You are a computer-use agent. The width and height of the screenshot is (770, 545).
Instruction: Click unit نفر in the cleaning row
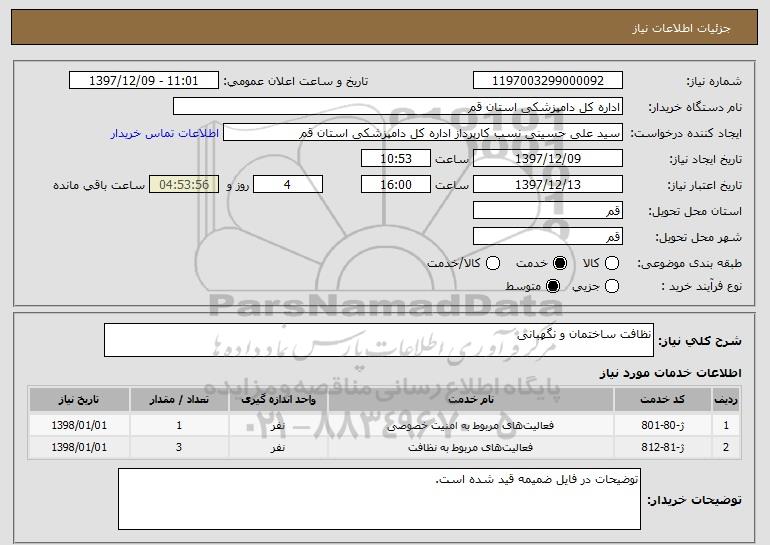(x=278, y=447)
